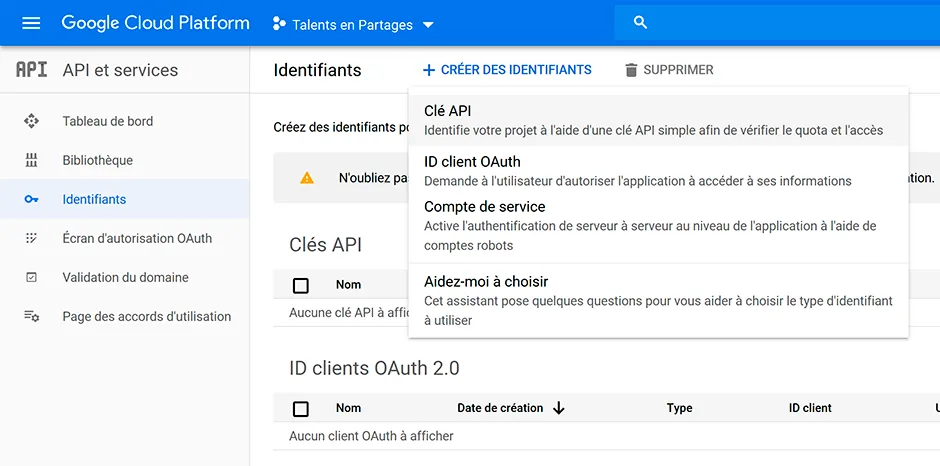This screenshot has width=940, height=466.
Task: Choose Clé API from the dropdown menu
Action: click(x=658, y=120)
